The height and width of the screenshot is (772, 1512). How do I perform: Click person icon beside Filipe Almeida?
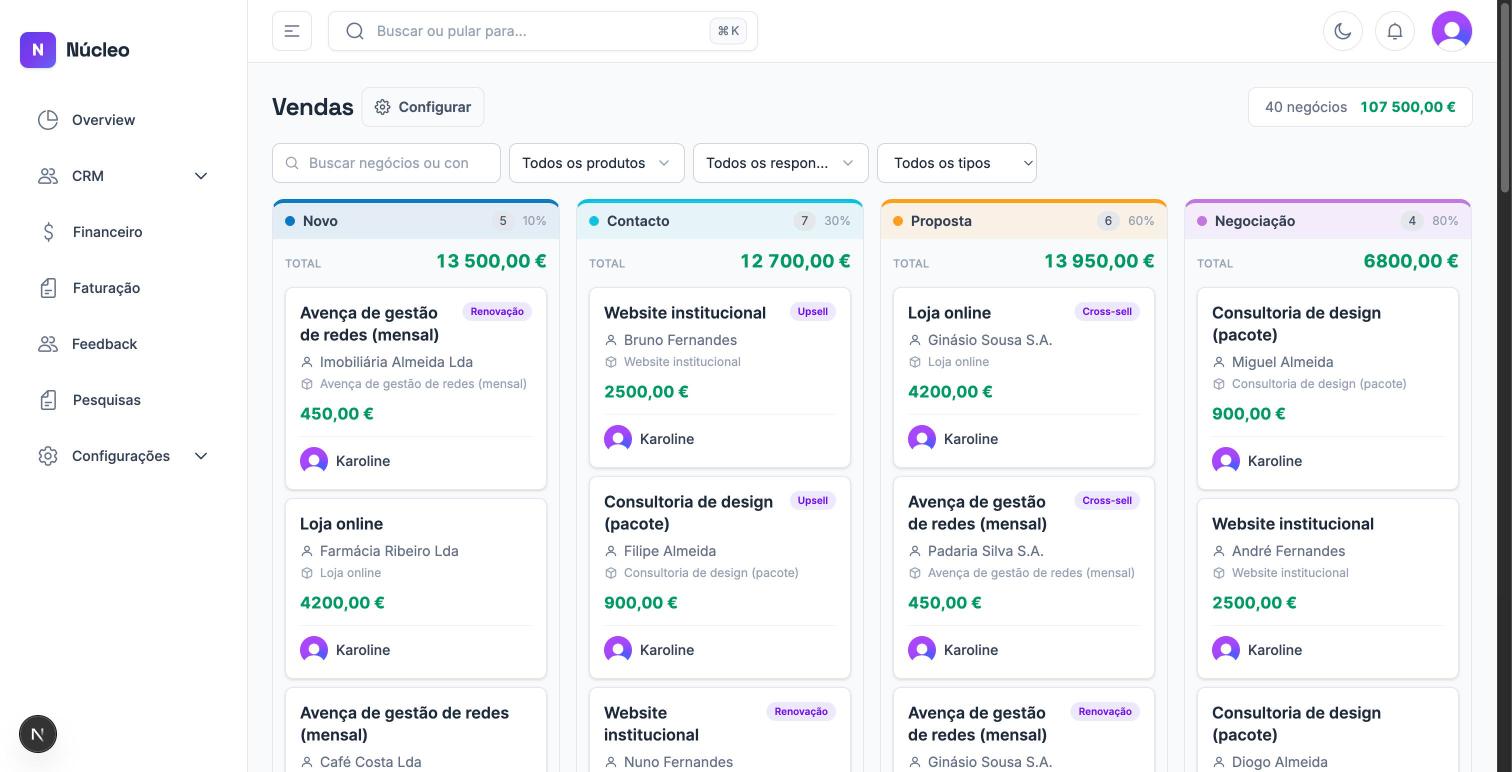click(611, 551)
